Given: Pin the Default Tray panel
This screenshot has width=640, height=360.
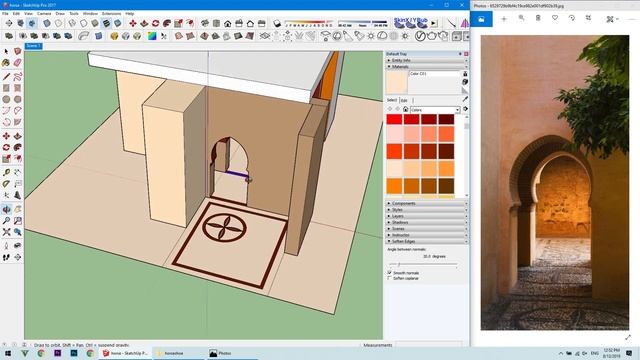Looking at the screenshot, I should pos(460,54).
